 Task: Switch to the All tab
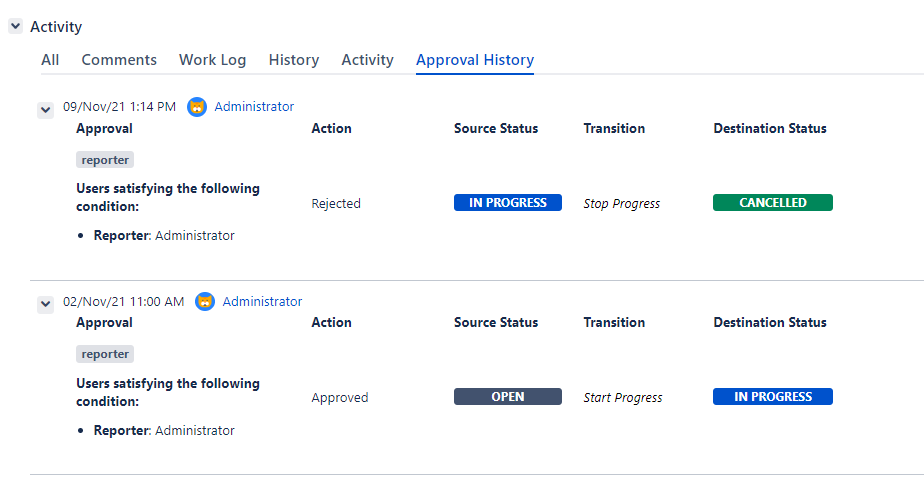(50, 60)
